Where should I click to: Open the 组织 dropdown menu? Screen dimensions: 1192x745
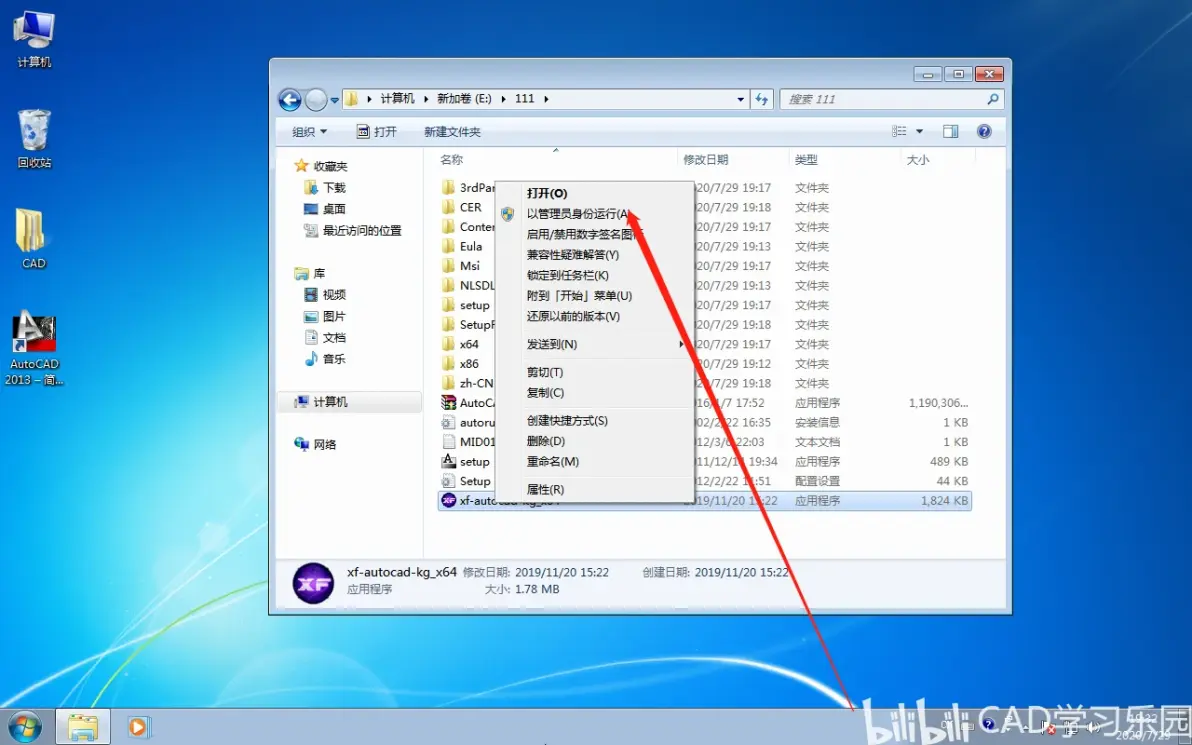309,132
